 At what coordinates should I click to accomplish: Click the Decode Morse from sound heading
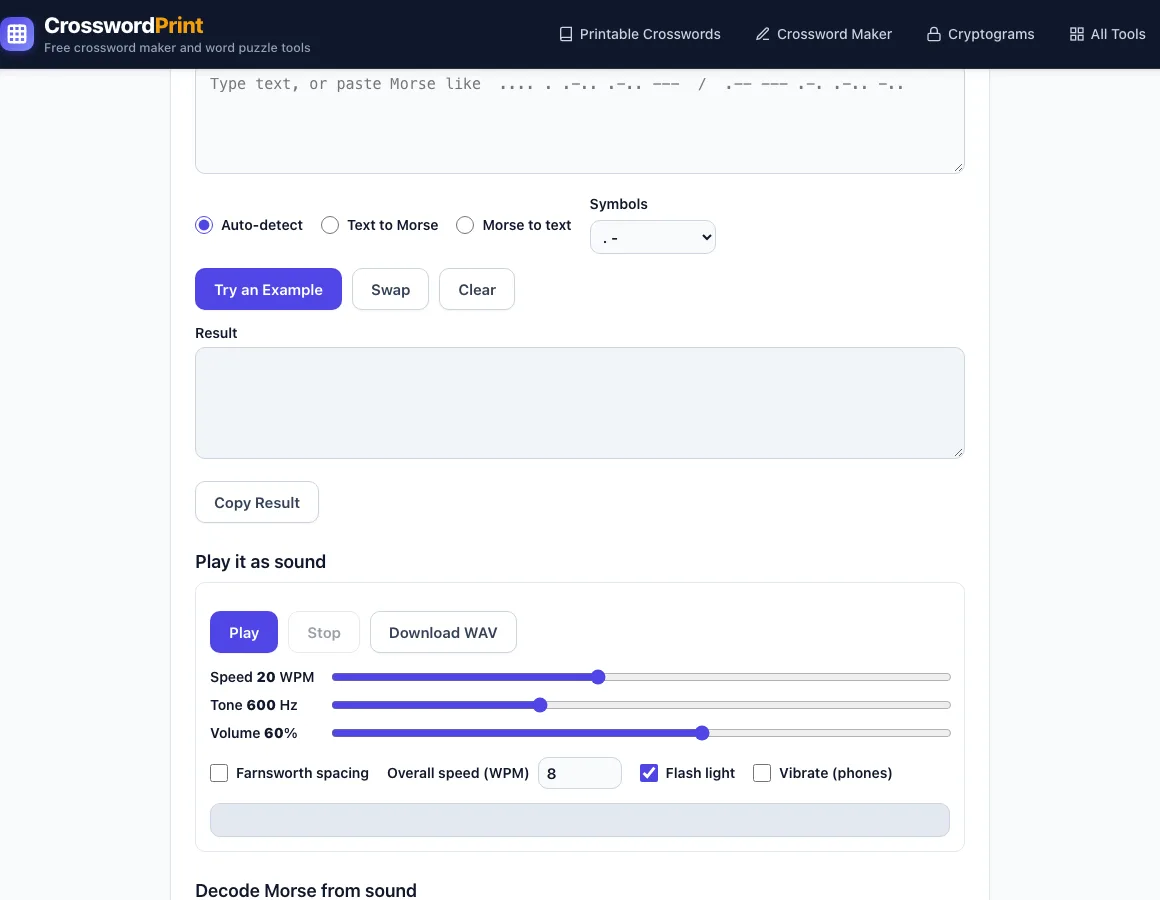click(x=306, y=890)
